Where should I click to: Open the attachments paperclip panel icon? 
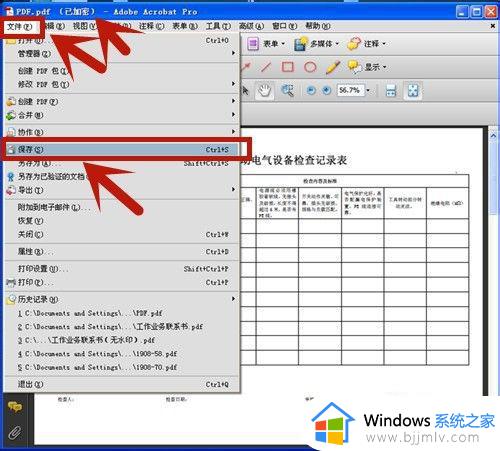tap(15, 432)
